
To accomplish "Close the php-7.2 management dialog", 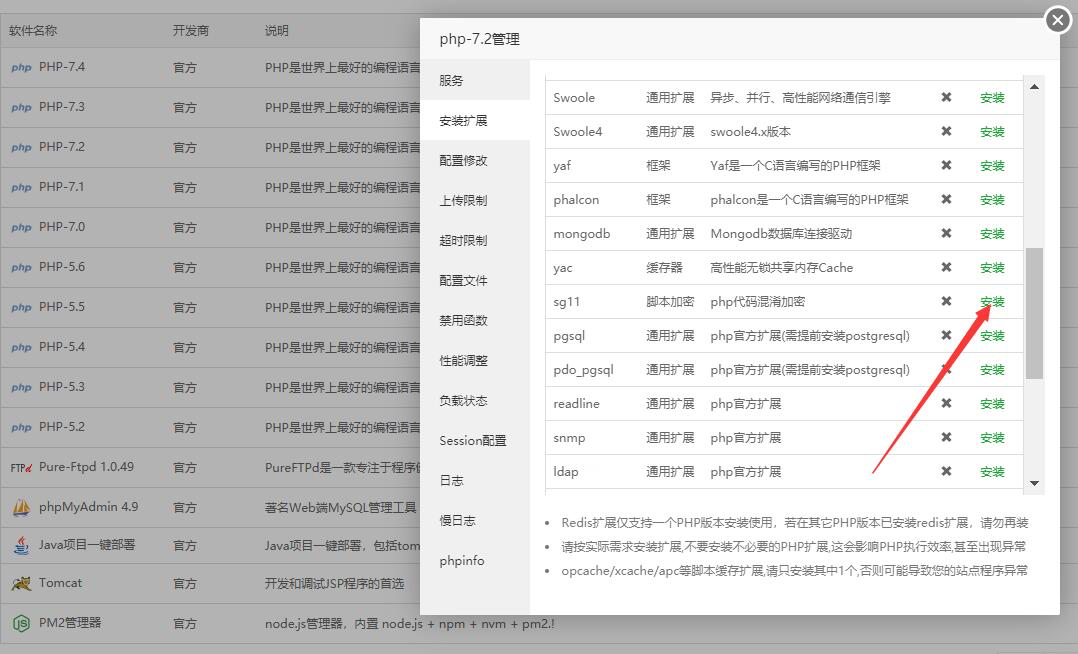I will point(1058,20).
